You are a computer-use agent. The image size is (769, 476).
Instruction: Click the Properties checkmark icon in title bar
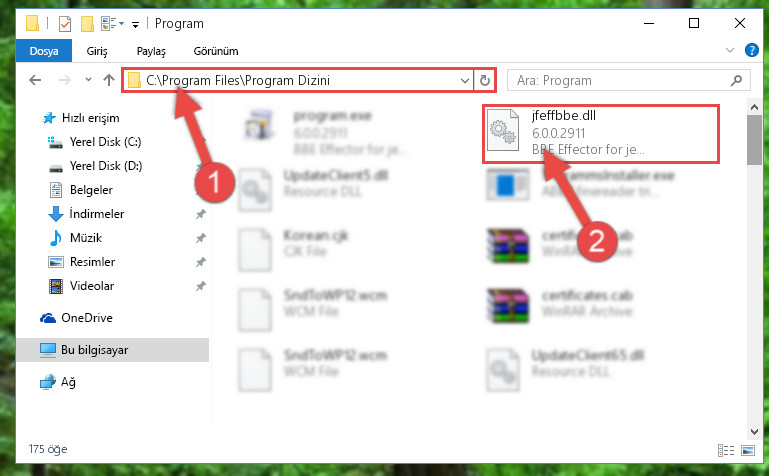pos(65,24)
